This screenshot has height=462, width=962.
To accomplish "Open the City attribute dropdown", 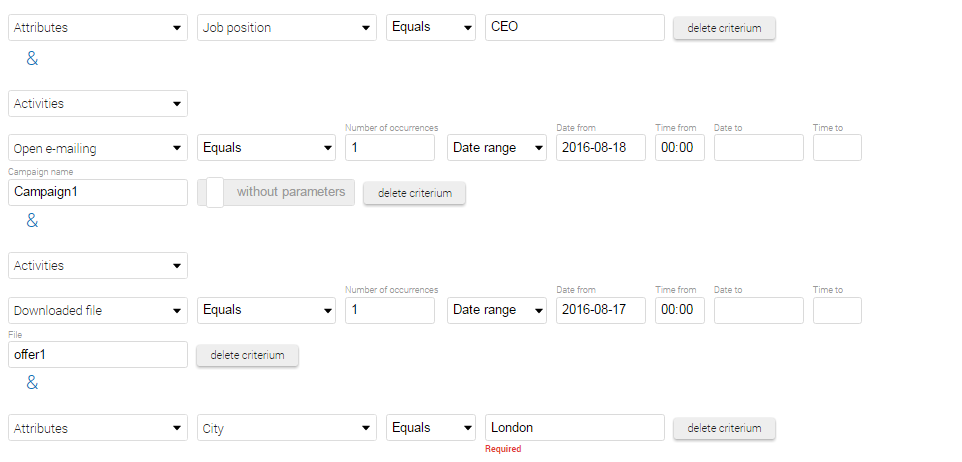I will 287,428.
